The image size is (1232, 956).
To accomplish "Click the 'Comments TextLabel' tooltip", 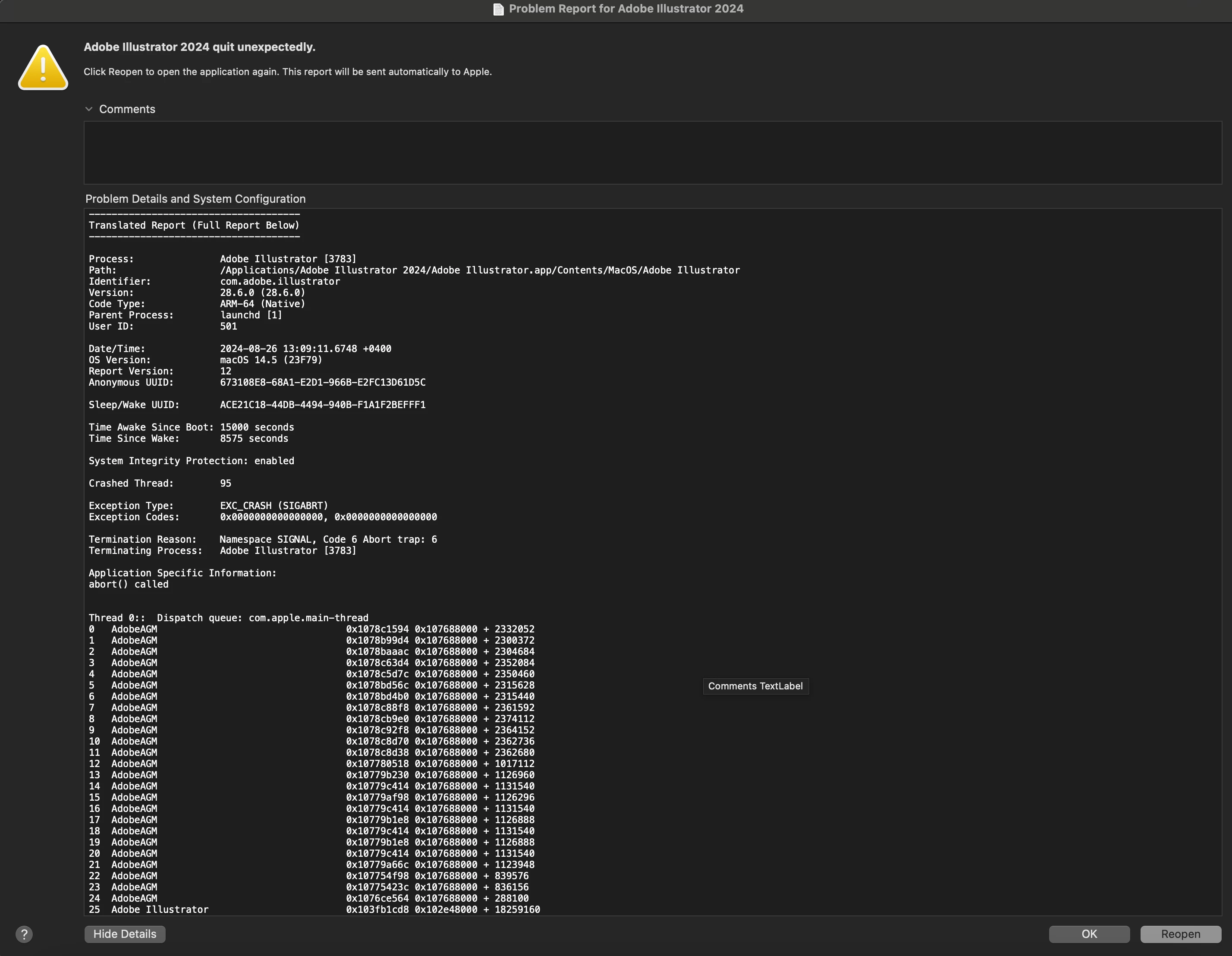I will (x=755, y=686).
